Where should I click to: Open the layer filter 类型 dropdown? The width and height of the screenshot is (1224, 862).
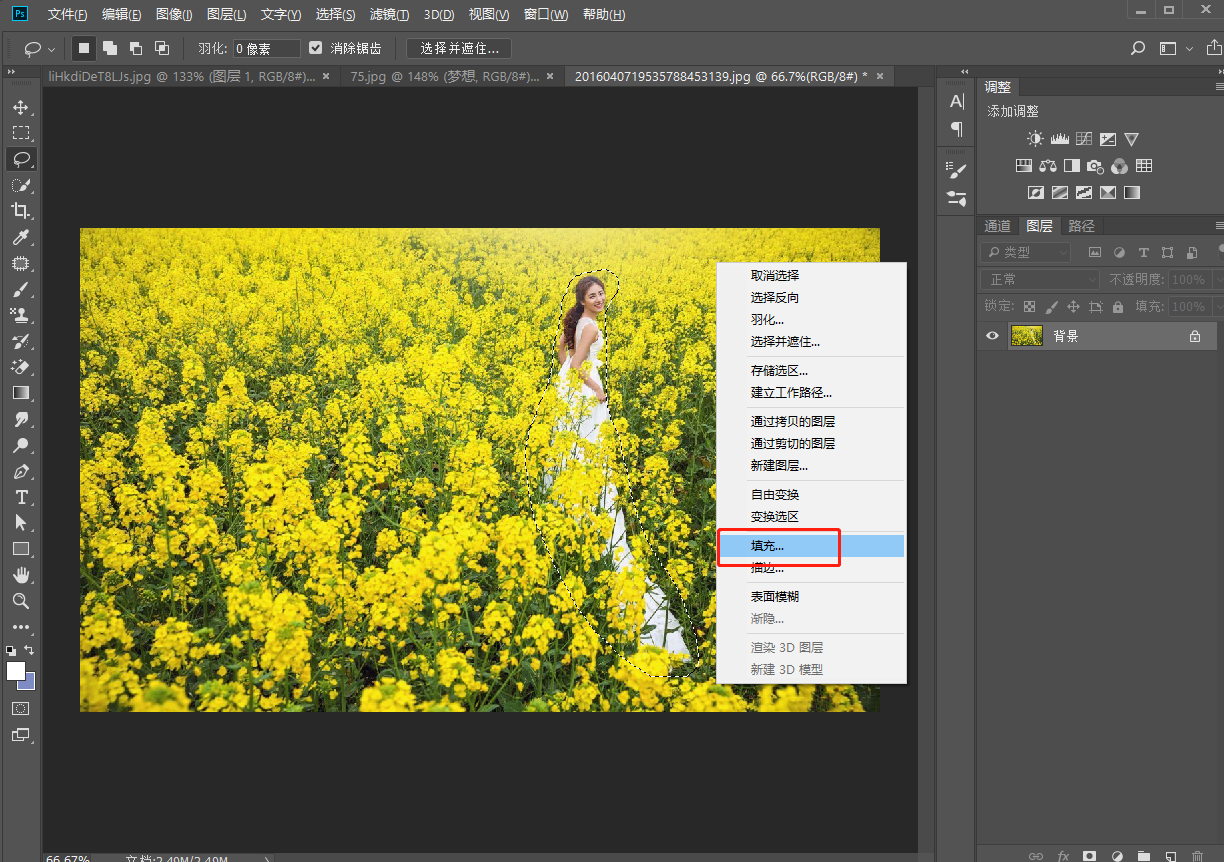click(1025, 253)
